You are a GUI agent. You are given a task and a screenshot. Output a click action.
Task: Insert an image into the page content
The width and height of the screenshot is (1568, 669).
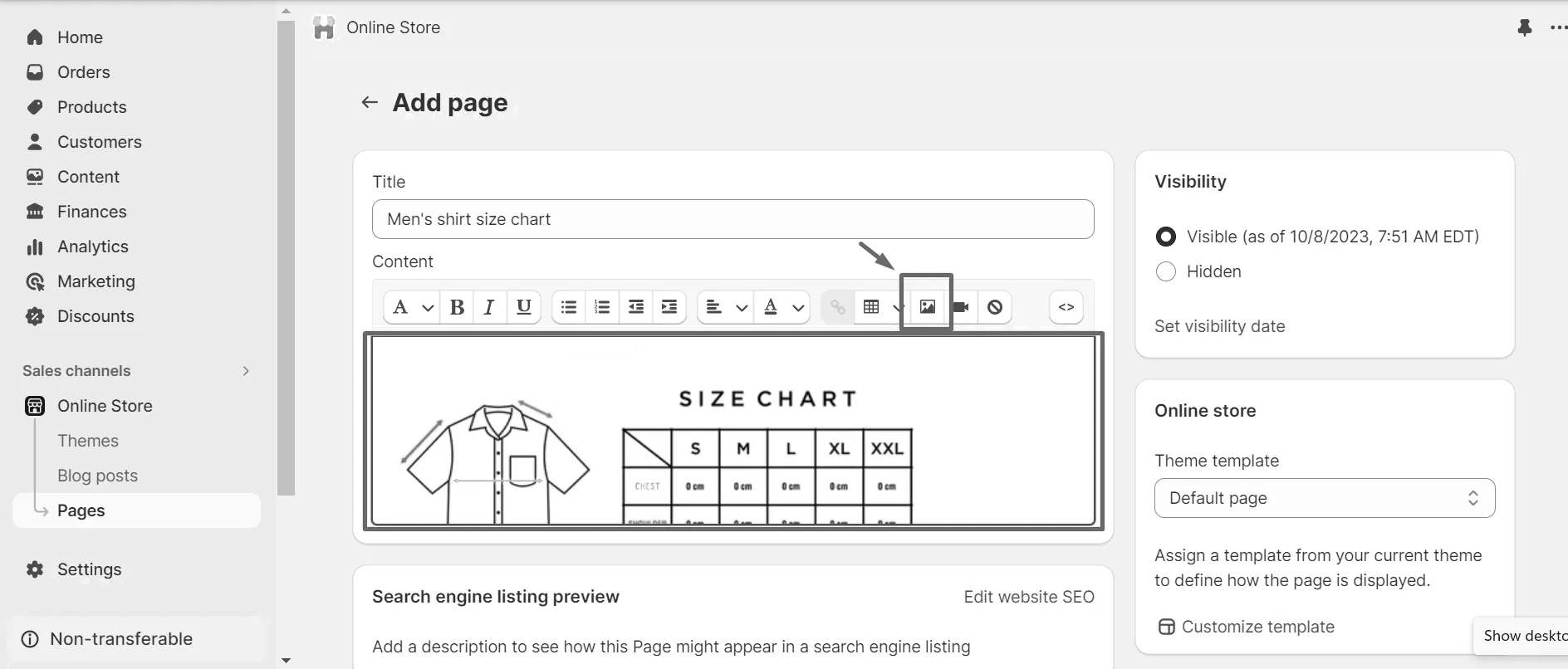926,306
